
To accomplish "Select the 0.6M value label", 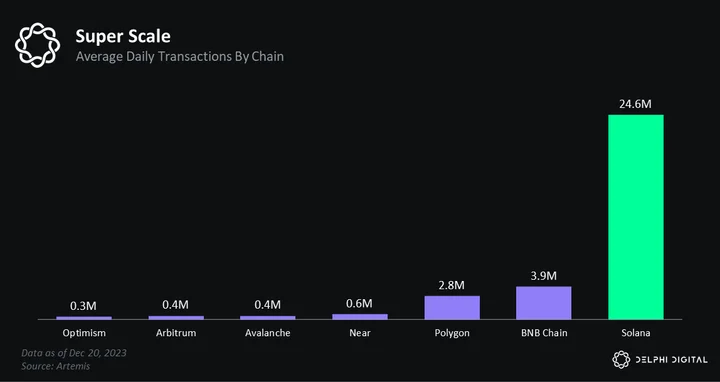I will coord(359,303).
